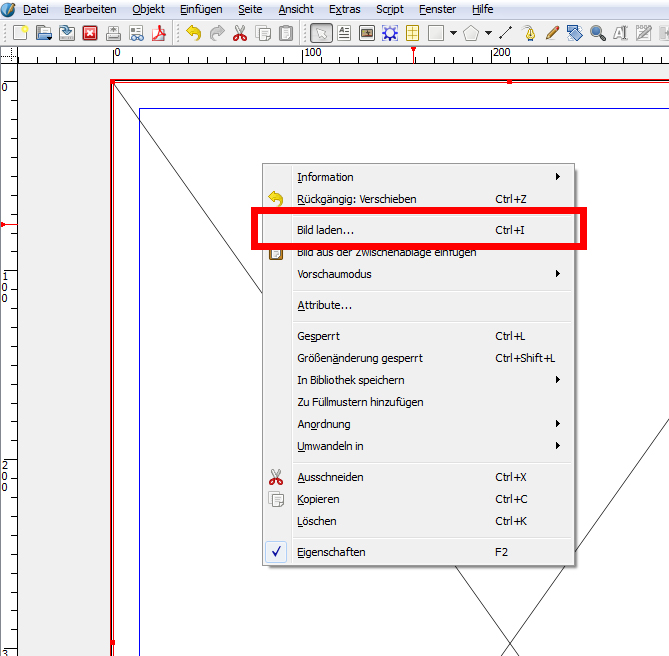Toggle Gesperrt lock in context menu
Viewport: 669px width, 656px height.
[x=318, y=336]
